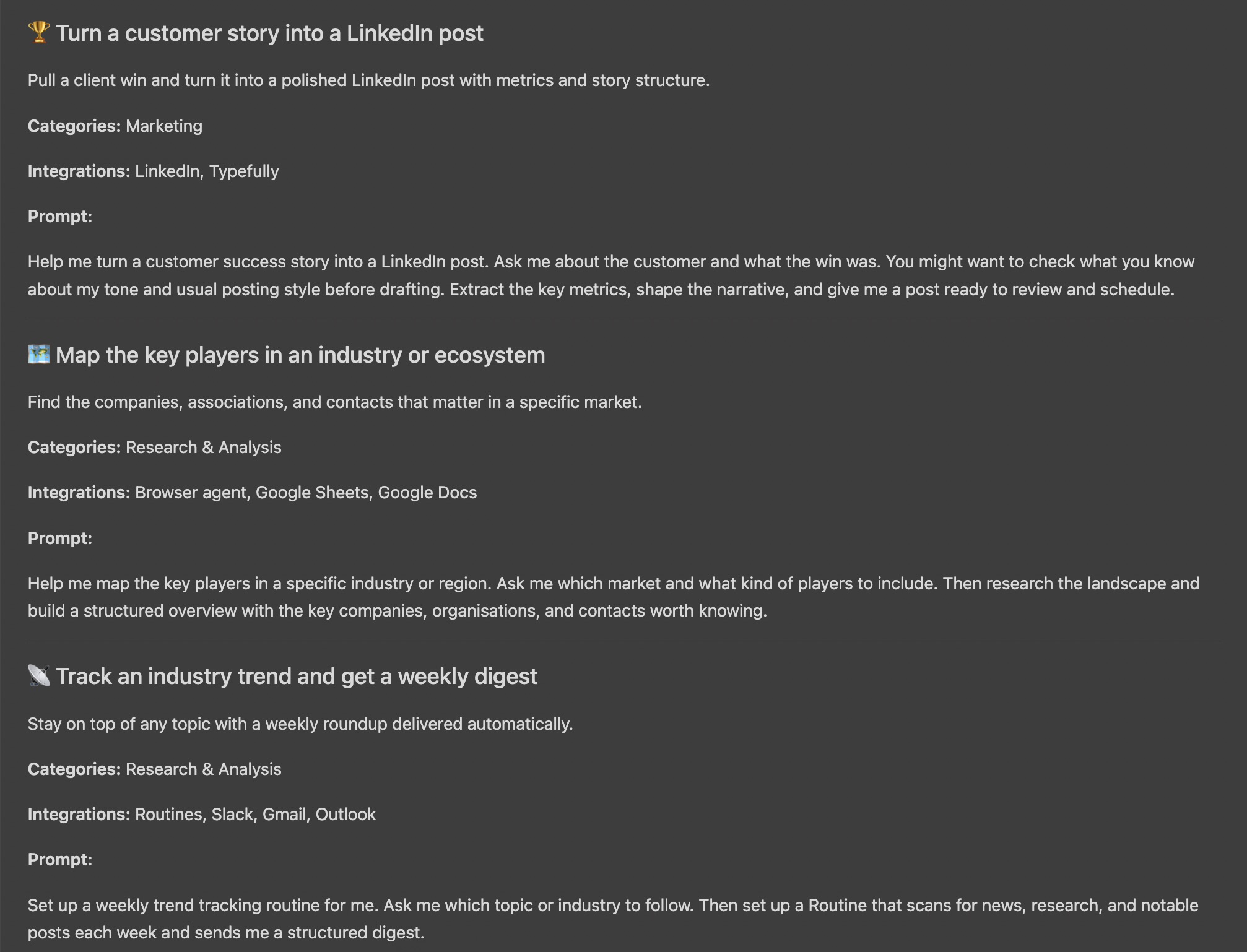Click the 'Routines, Slack, Gmail, Outlook' integrations text

pyautogui.click(x=255, y=815)
